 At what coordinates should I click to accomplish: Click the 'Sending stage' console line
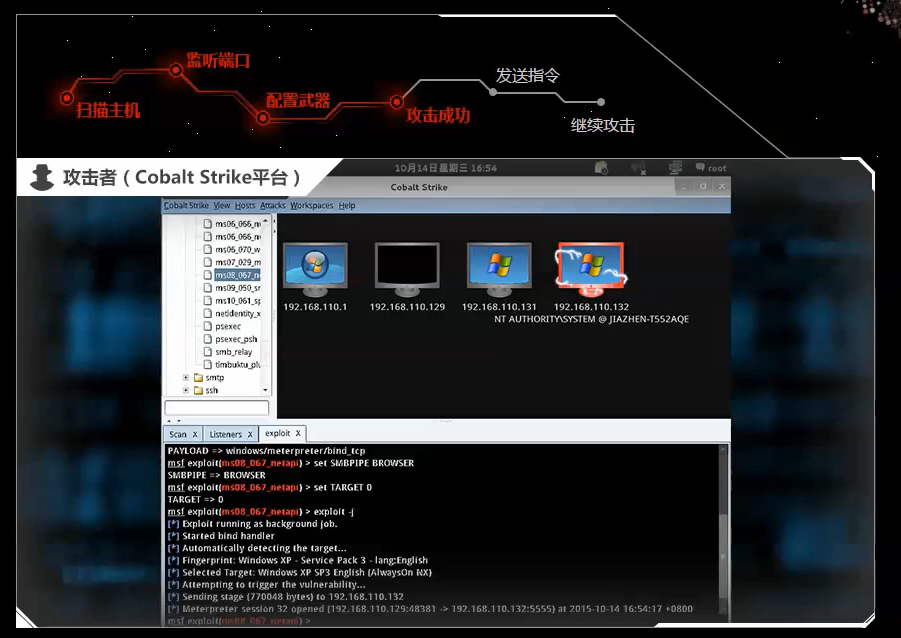tap(286, 597)
